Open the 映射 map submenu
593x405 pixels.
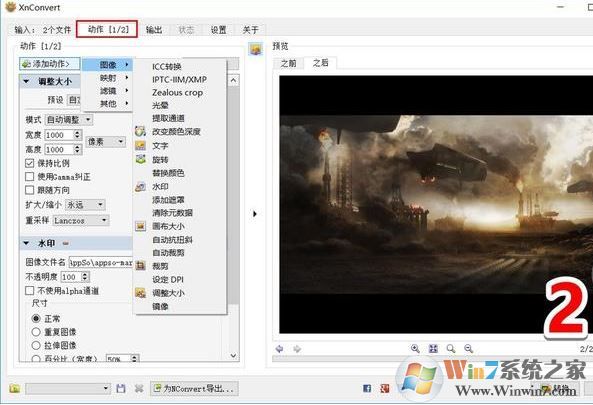(107, 78)
